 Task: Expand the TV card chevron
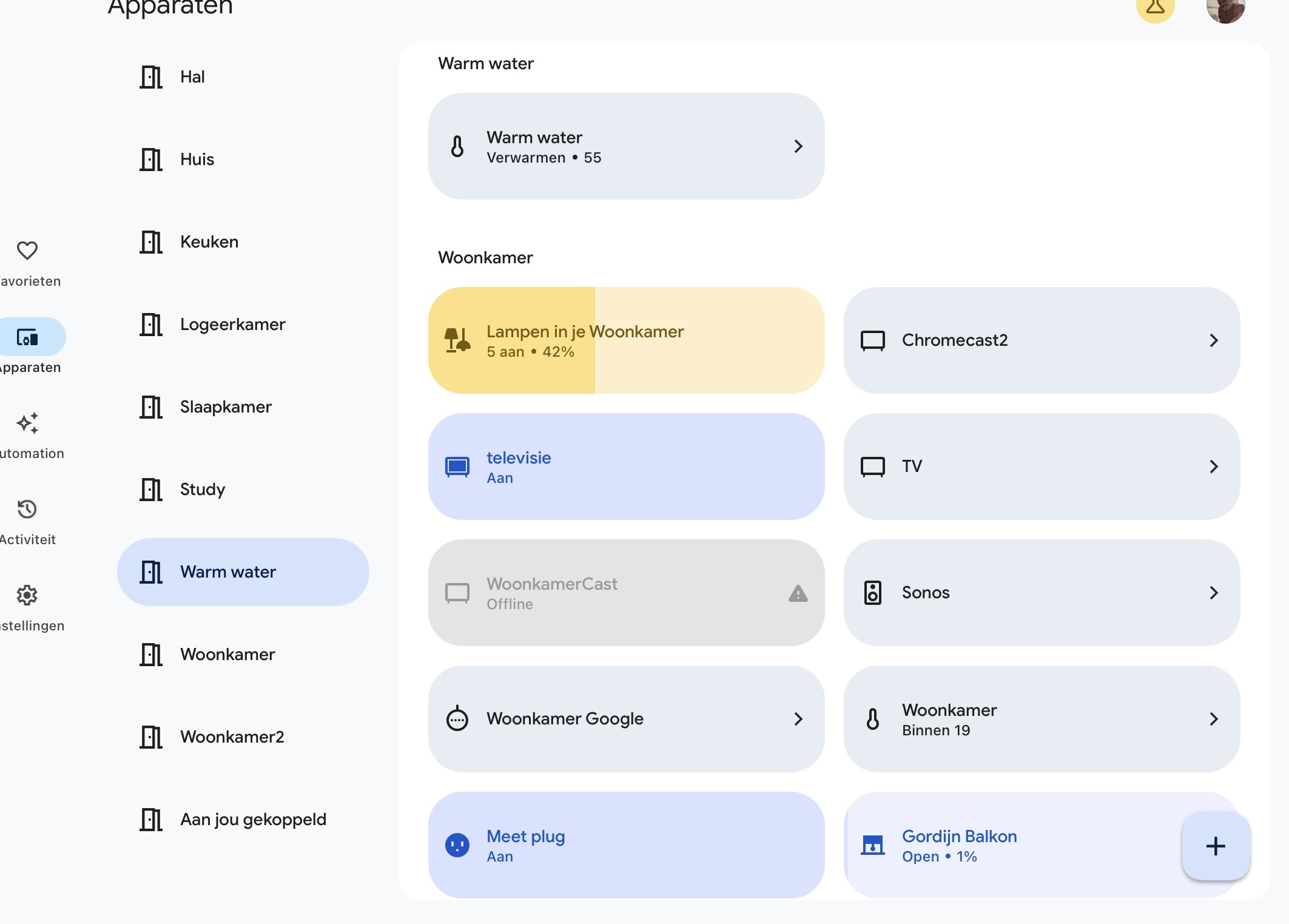coord(1214,467)
